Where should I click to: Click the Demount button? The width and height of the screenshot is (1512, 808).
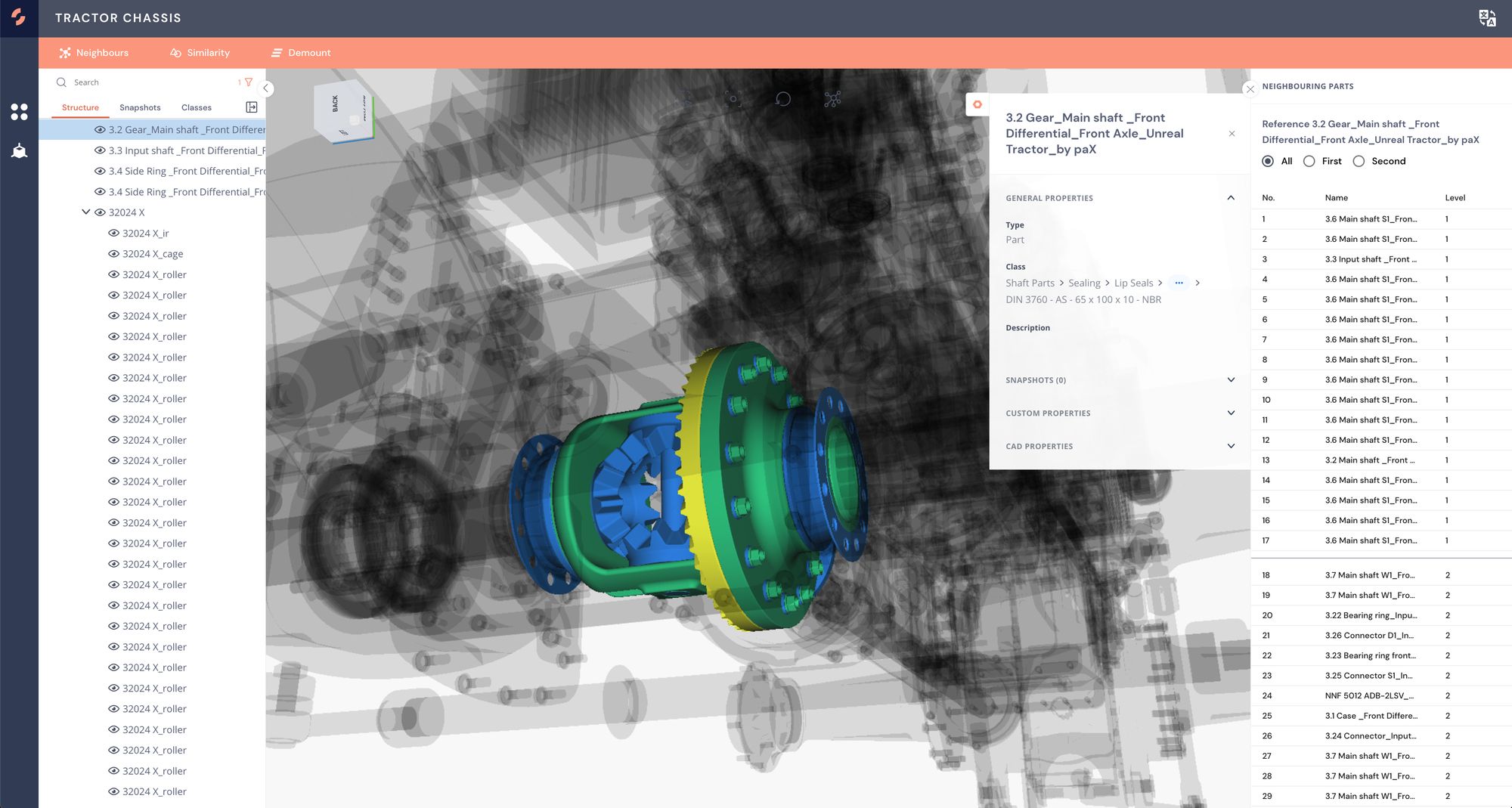click(301, 53)
